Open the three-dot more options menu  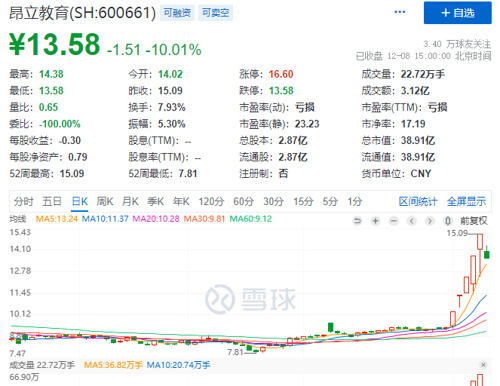pyautogui.click(x=400, y=12)
